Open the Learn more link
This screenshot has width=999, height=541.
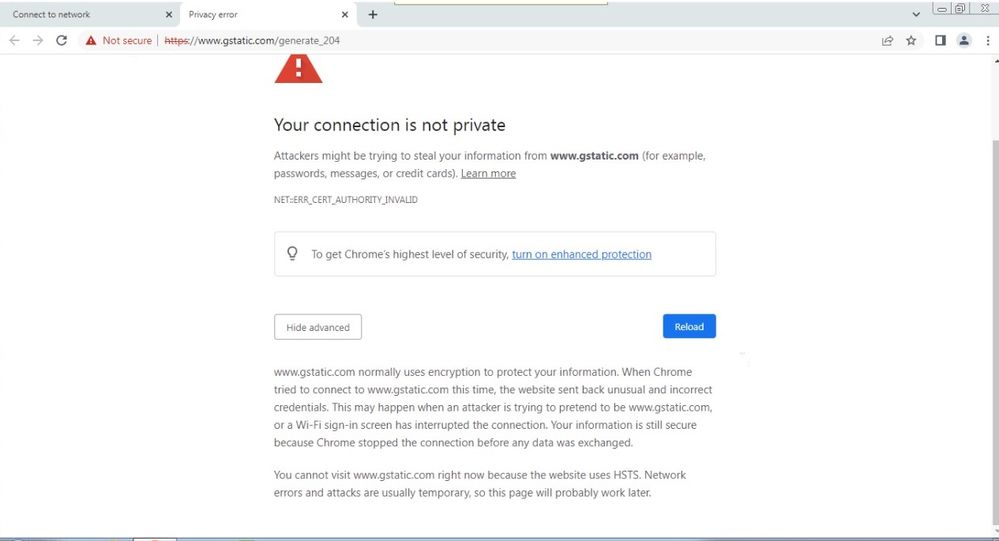[488, 174]
